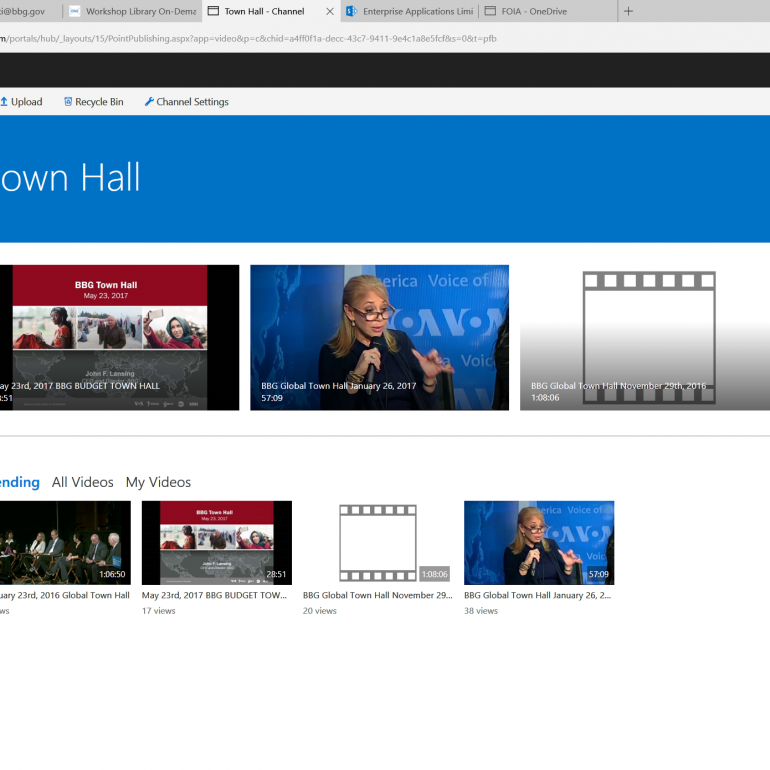770x770 pixels.
Task: Click featured caption 'BBG Global Town Hall November 29th, 2016'
Action: click(618, 386)
